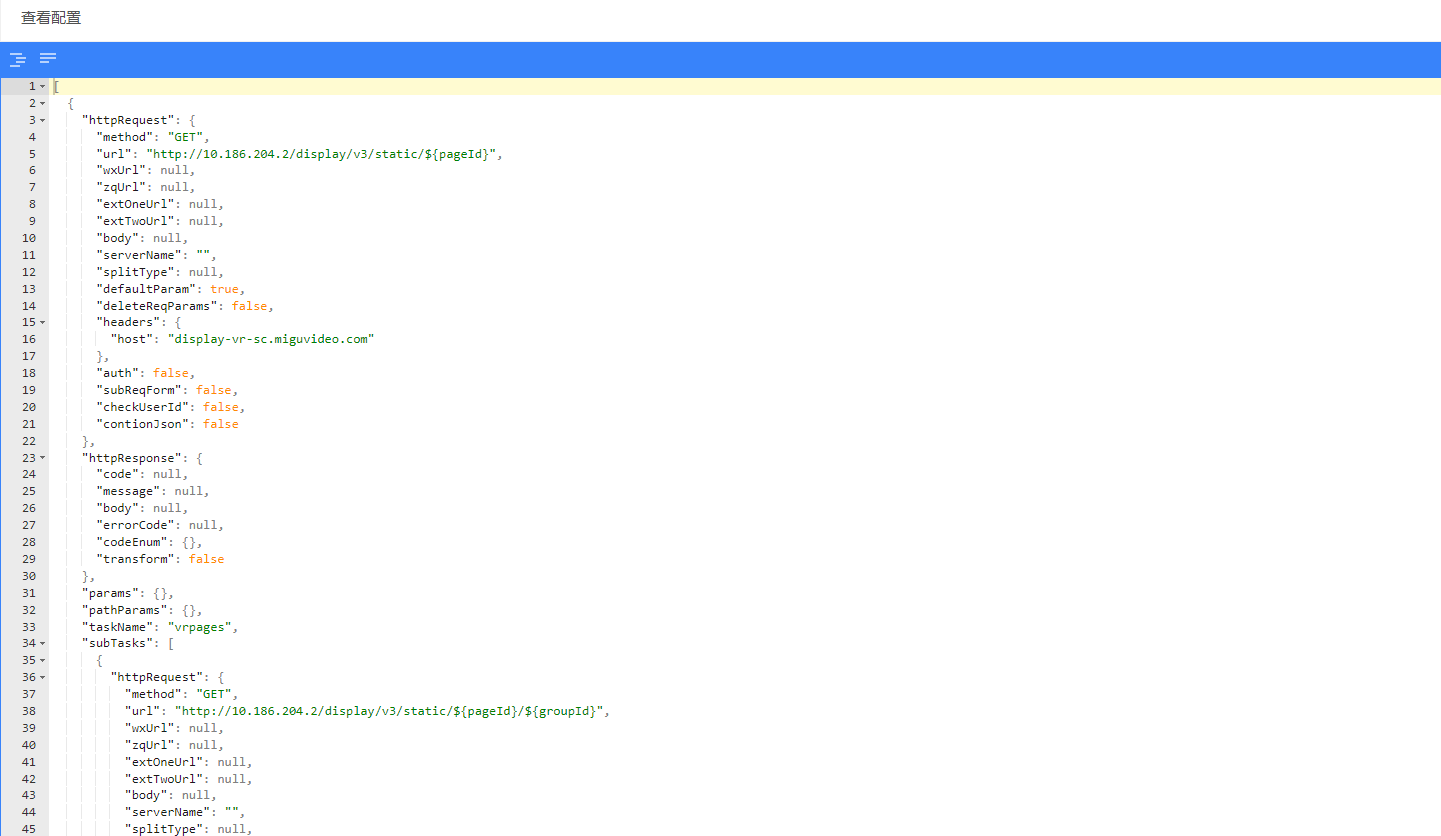Click the "splitType" key on line 45

point(165,829)
